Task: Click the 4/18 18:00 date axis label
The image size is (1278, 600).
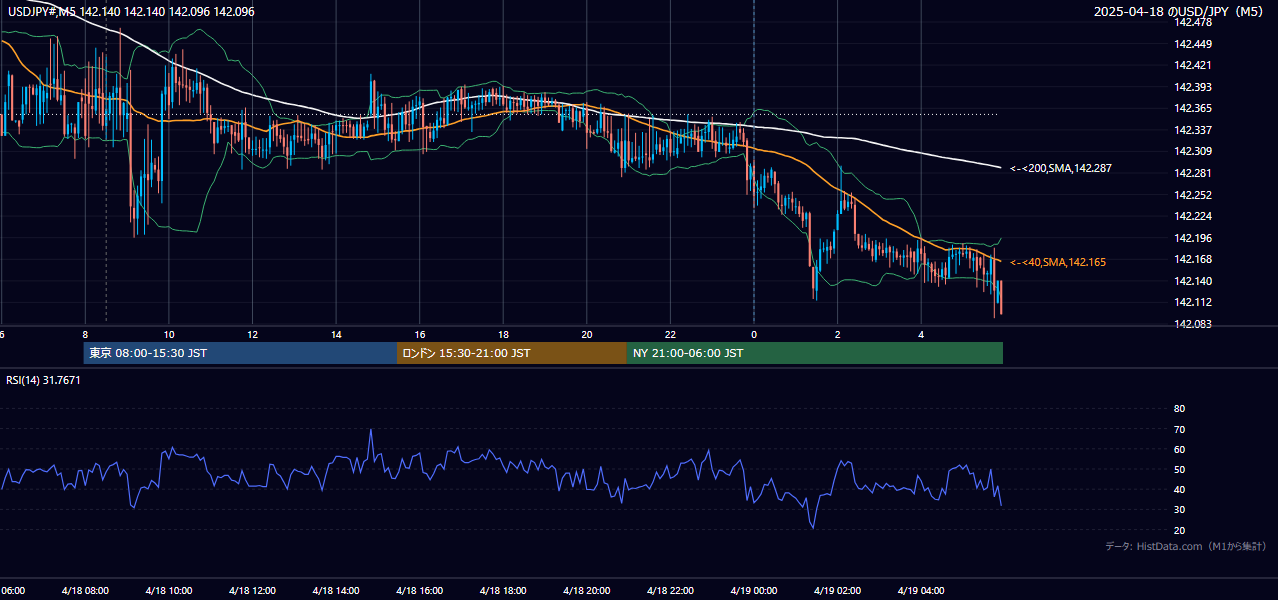Action: click(x=503, y=590)
